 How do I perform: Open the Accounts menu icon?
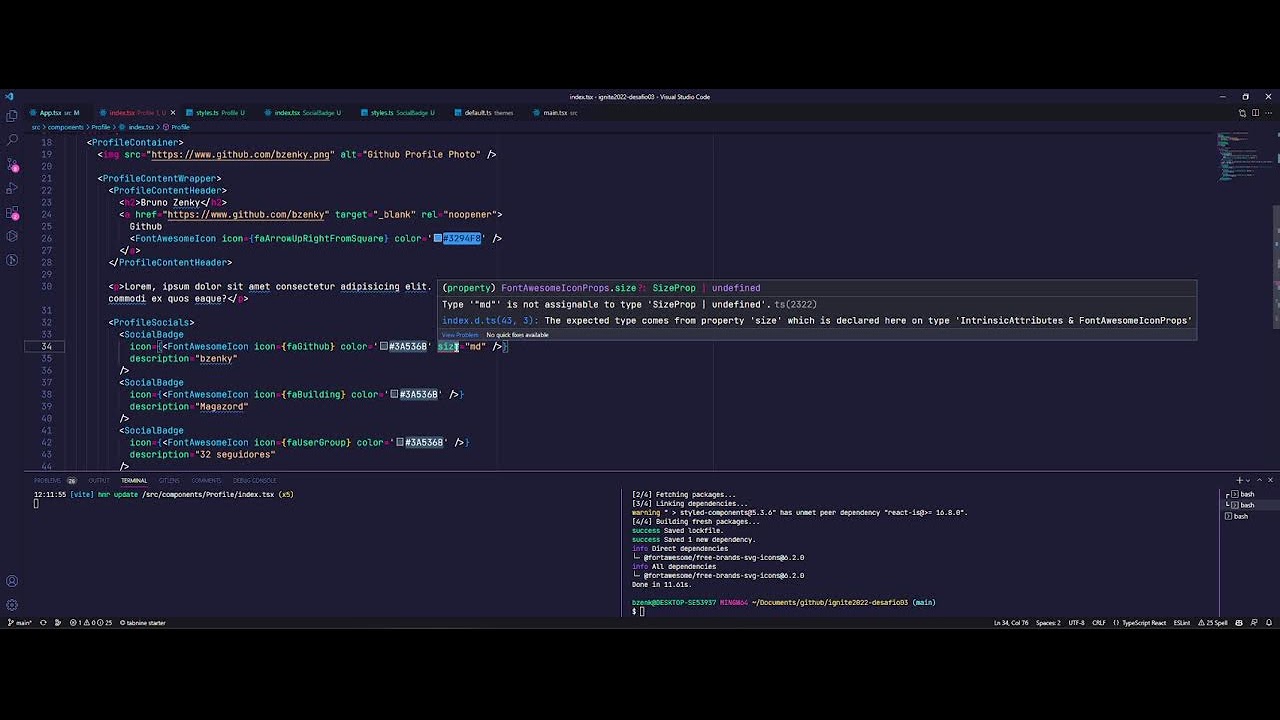coord(12,581)
